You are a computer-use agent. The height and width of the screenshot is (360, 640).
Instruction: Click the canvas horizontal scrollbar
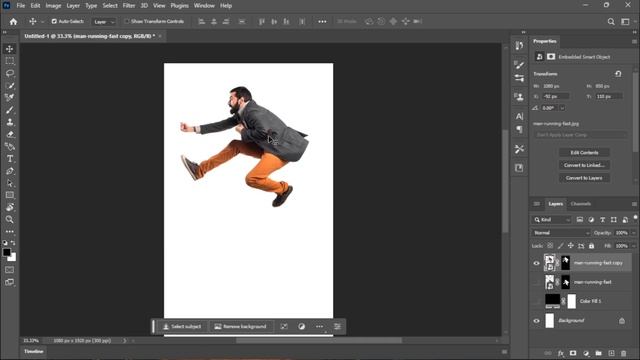(319, 340)
